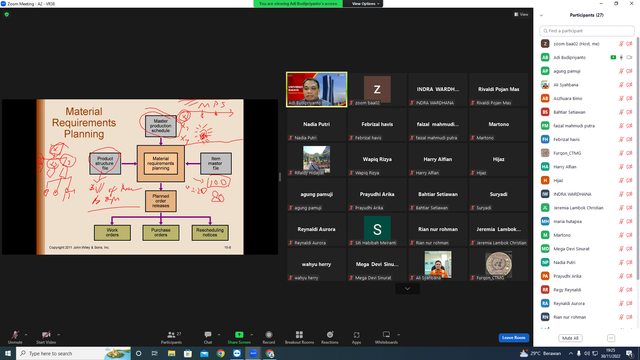Expand the audio options arrow next to Unmute
This screenshot has width=640, height=360.
pyautogui.click(x=26, y=335)
